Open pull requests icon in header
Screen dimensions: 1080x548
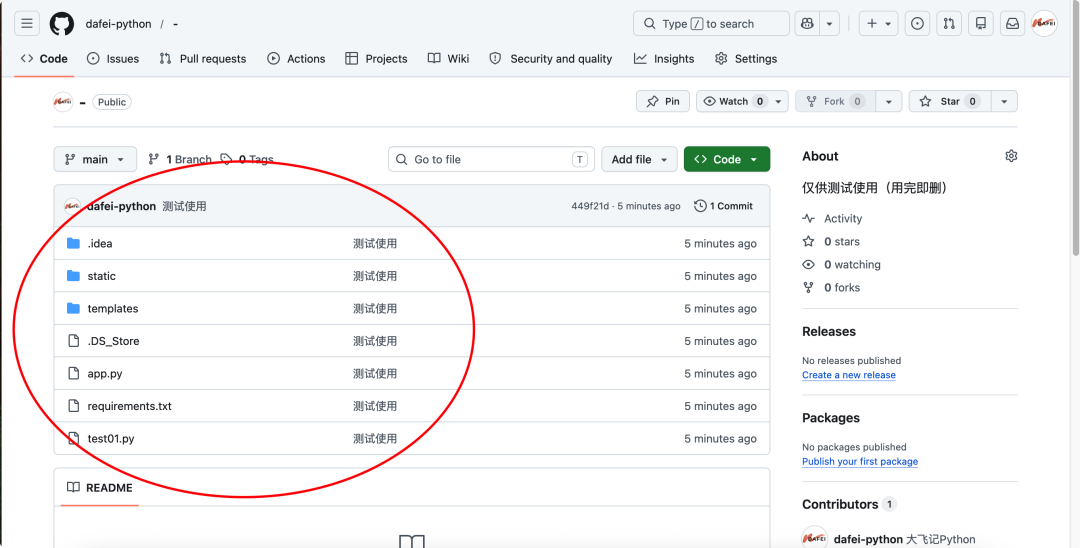[949, 23]
